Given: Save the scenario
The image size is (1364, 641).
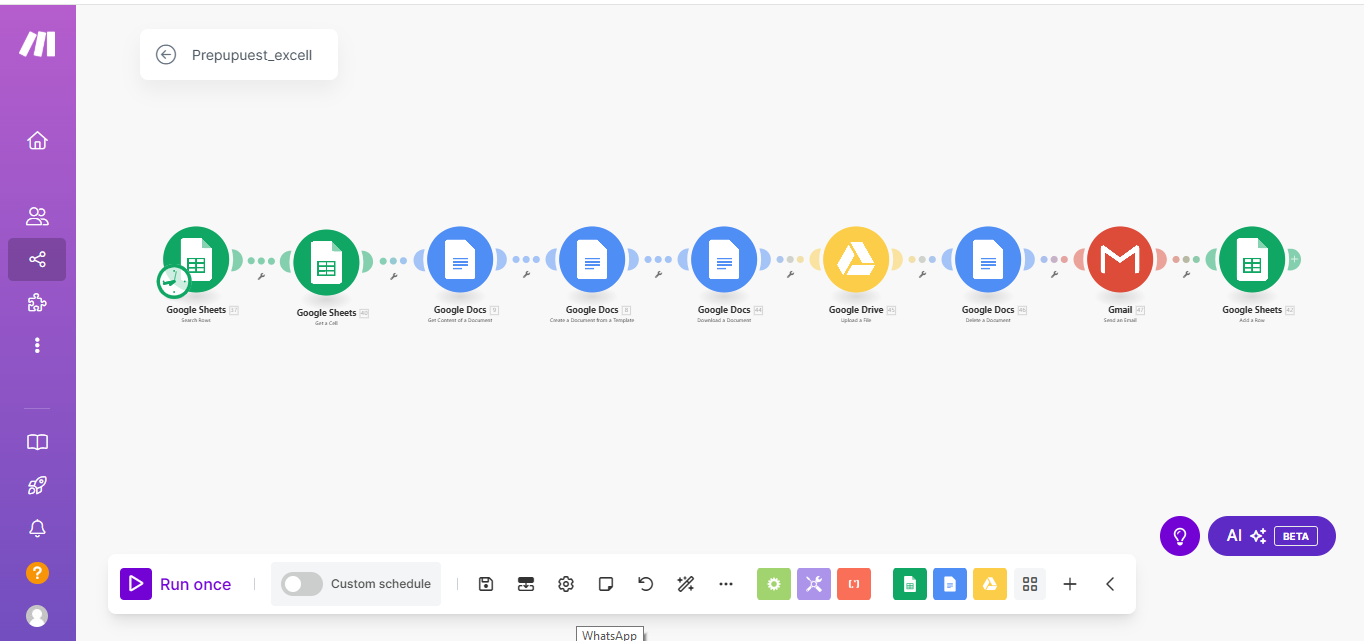Looking at the screenshot, I should pyautogui.click(x=485, y=584).
